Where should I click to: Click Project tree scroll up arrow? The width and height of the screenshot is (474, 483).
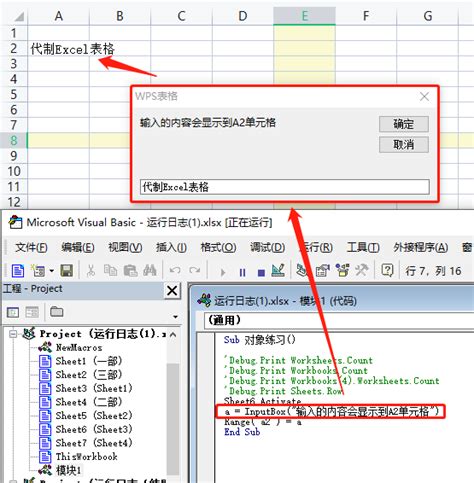click(x=173, y=334)
